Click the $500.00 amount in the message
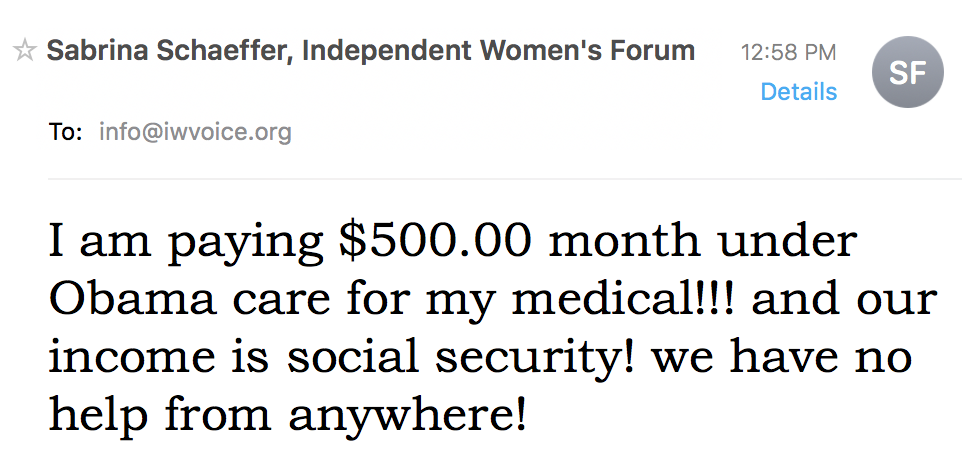Viewport: 962px width, 464px height. tap(434, 240)
